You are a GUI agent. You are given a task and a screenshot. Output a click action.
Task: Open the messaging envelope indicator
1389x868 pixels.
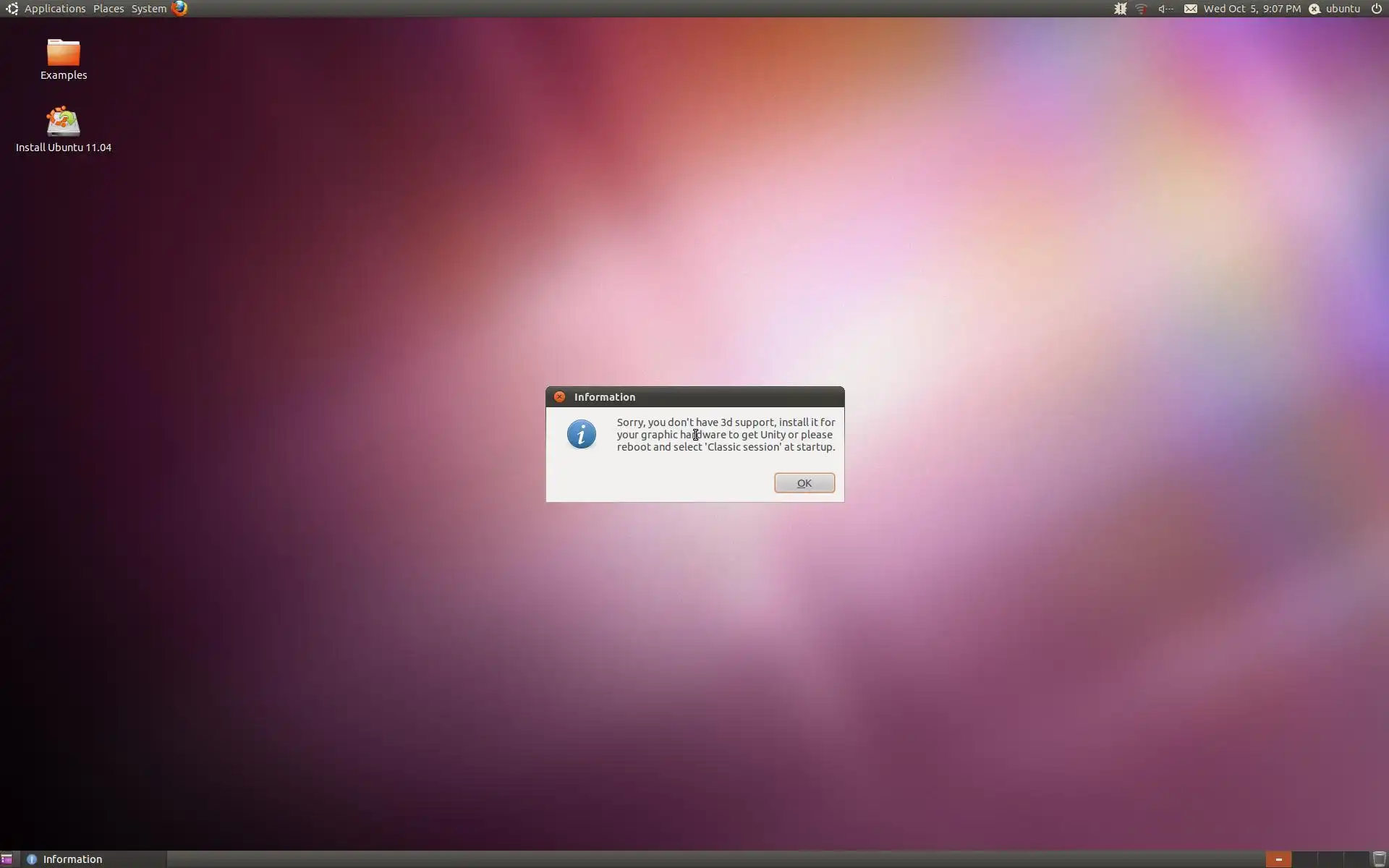pyautogui.click(x=1190, y=9)
